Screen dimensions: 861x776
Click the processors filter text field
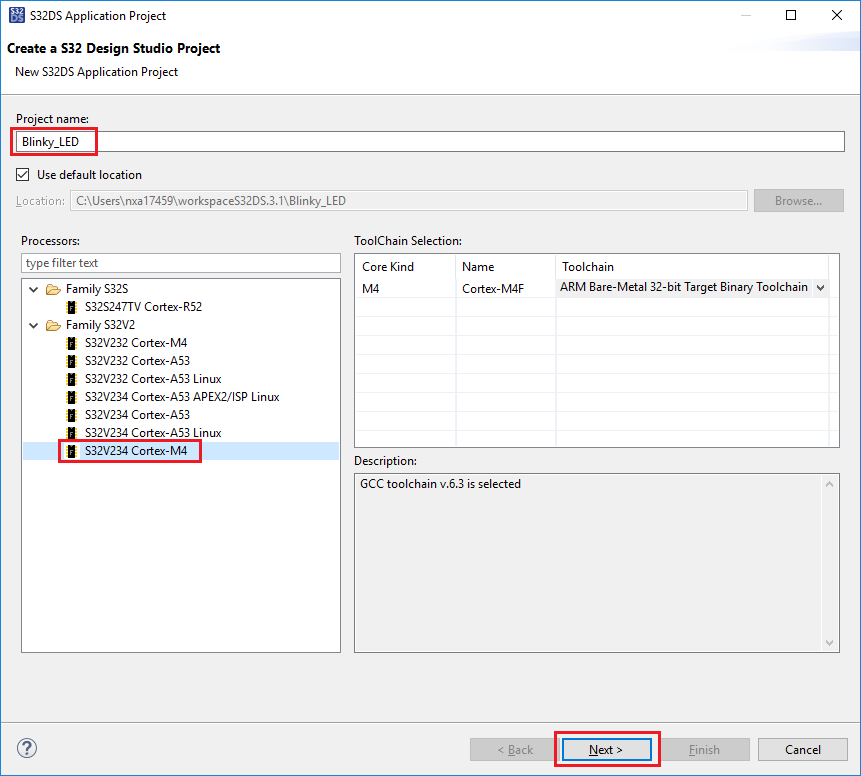point(181,263)
